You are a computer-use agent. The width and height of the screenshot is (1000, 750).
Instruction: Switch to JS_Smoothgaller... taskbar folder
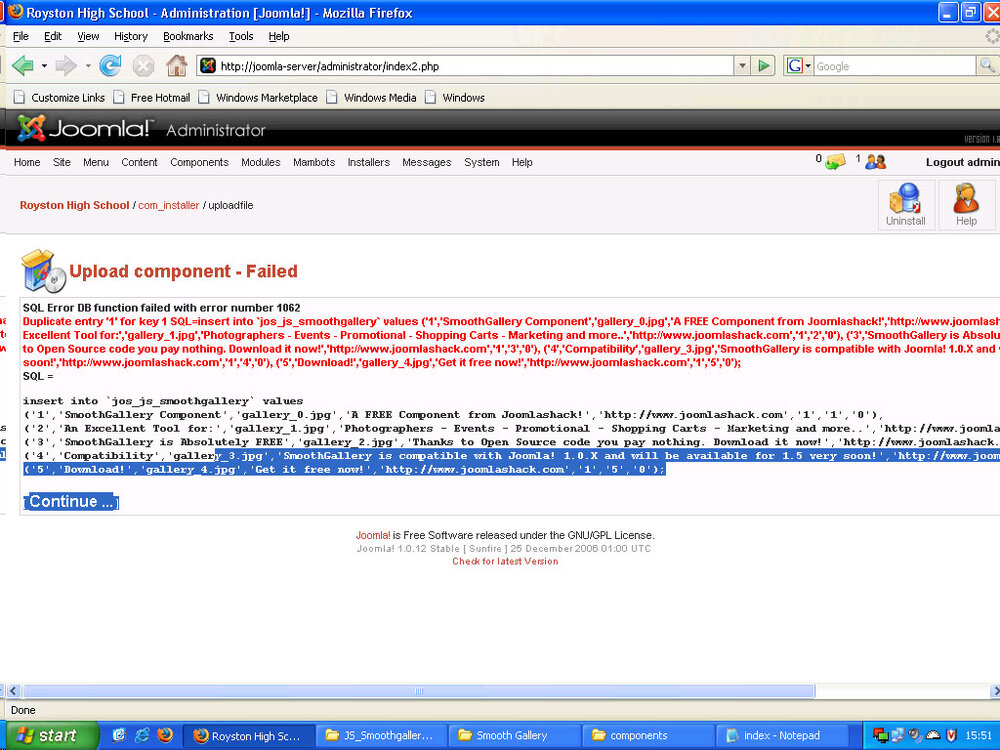(x=381, y=735)
